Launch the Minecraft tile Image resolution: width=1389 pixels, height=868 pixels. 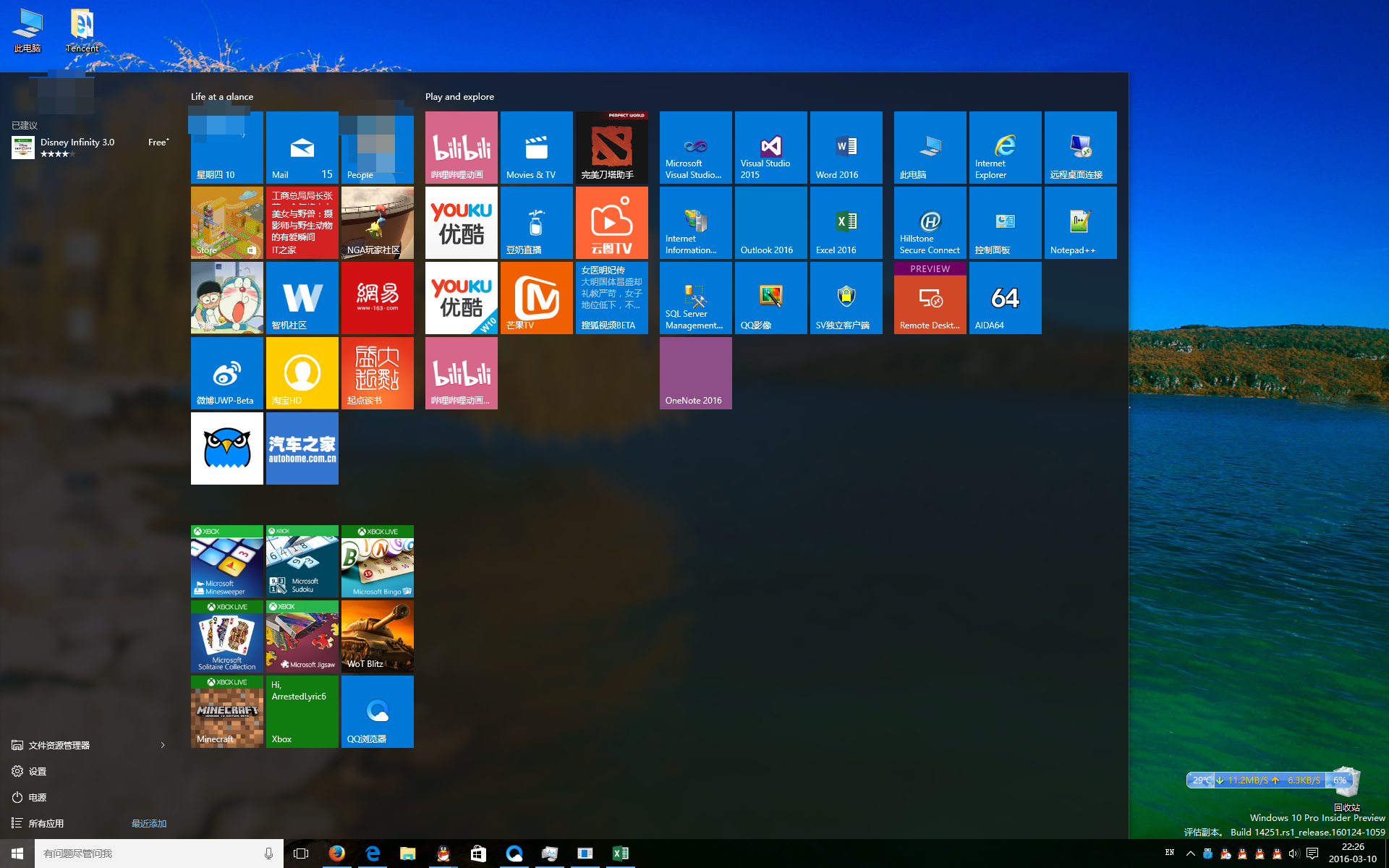pyautogui.click(x=227, y=712)
